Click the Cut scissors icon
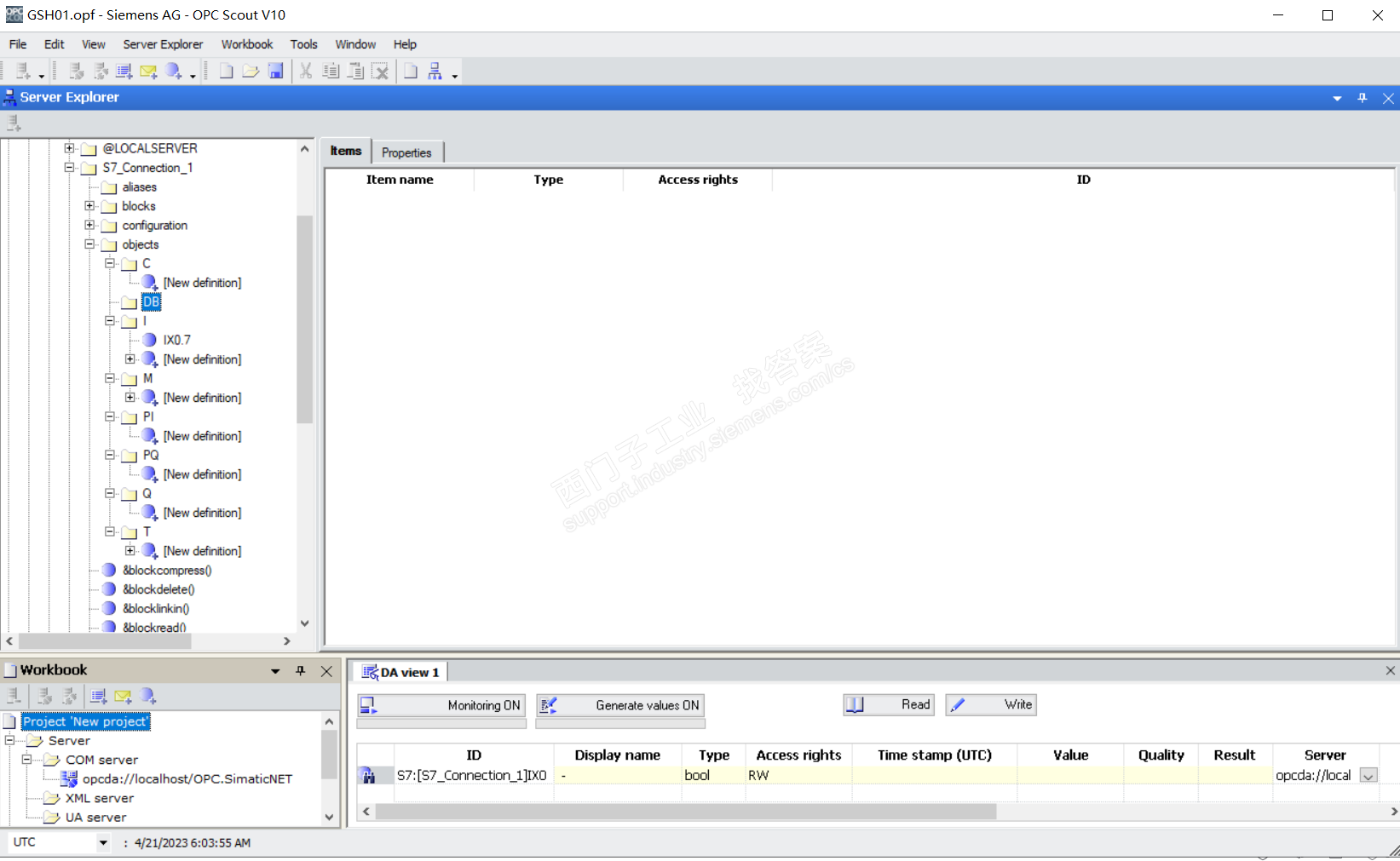The image size is (1400, 861). 306,72
